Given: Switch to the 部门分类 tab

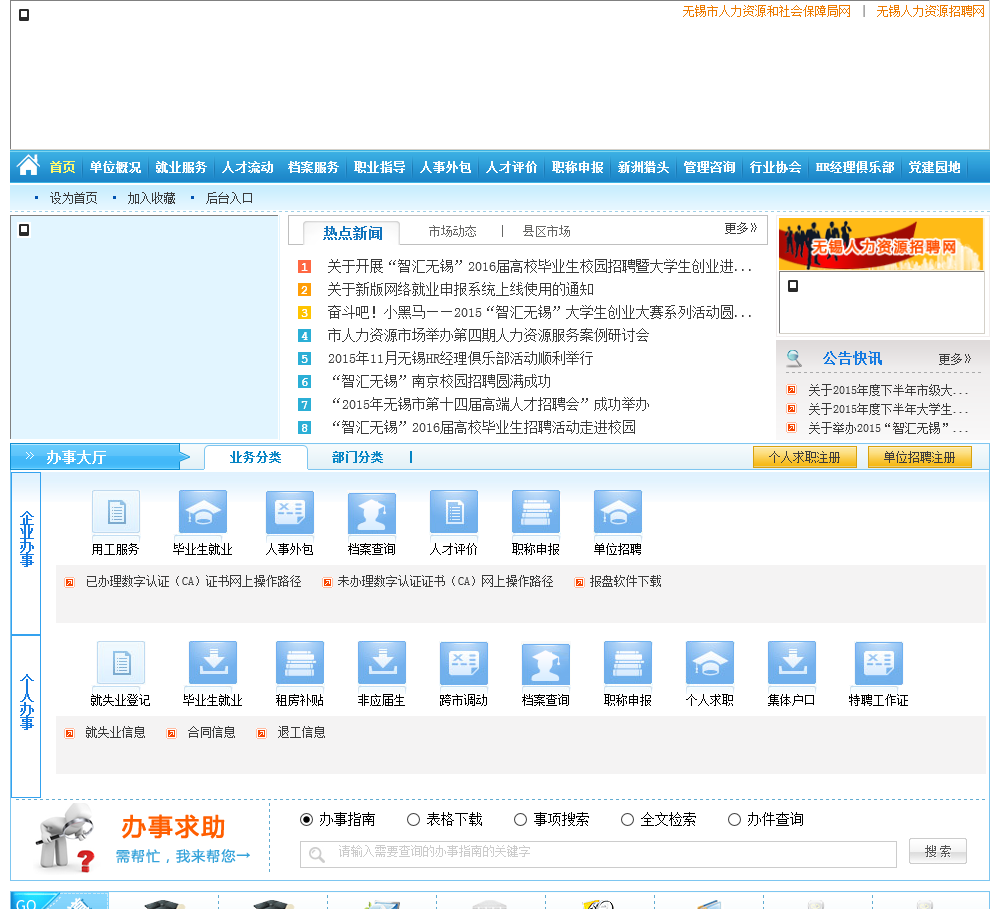Looking at the screenshot, I should (x=357, y=458).
